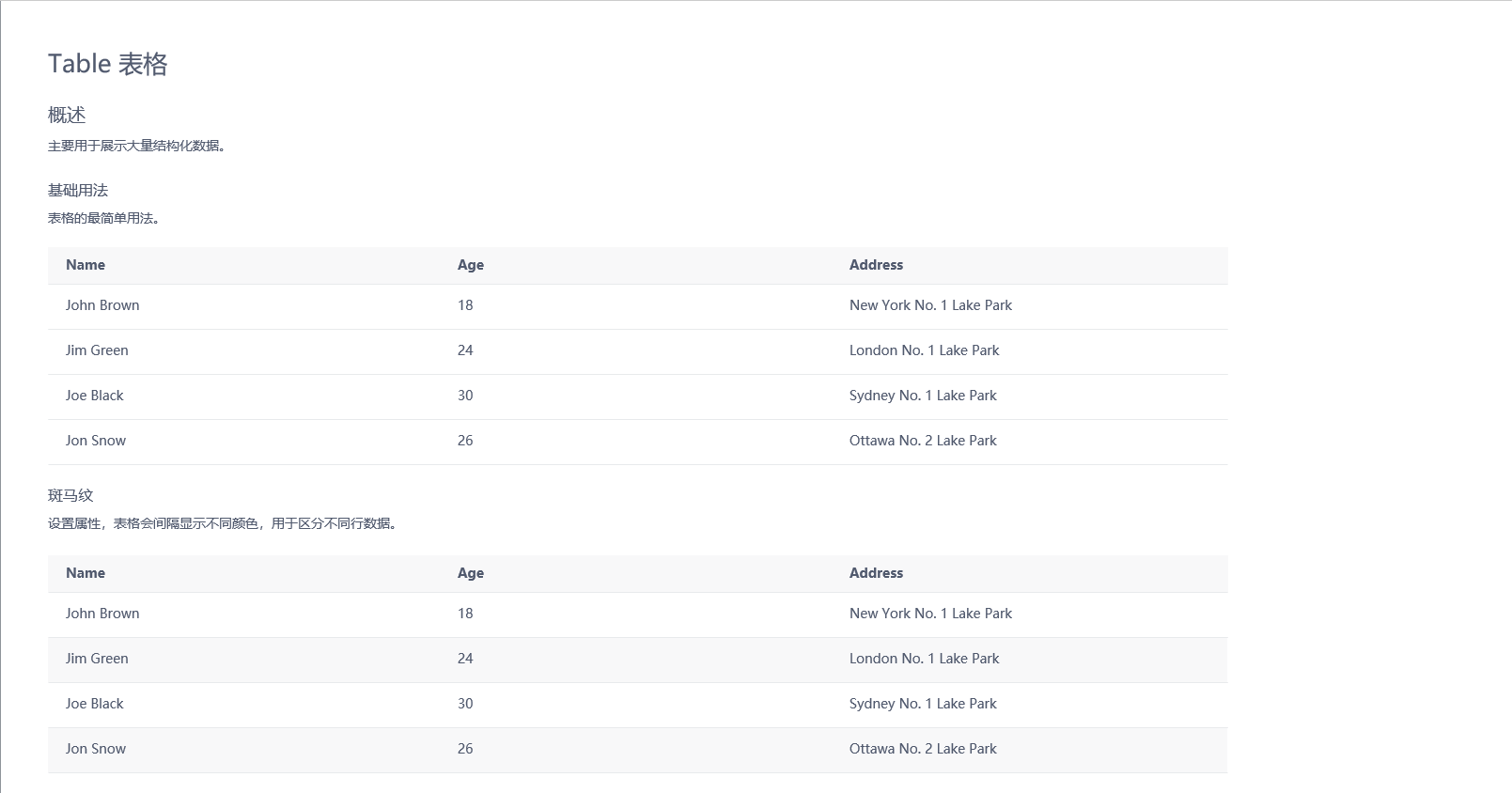Click 'Ottawa No. 2 Lake Park' in striped table
The height and width of the screenshot is (793, 1512).
pos(923,749)
